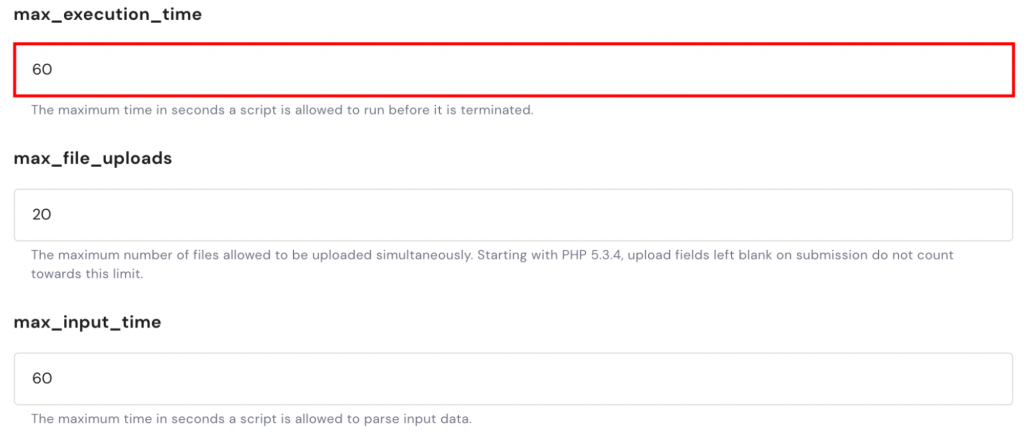Click the value 20 in max_file_uploads

42,215
